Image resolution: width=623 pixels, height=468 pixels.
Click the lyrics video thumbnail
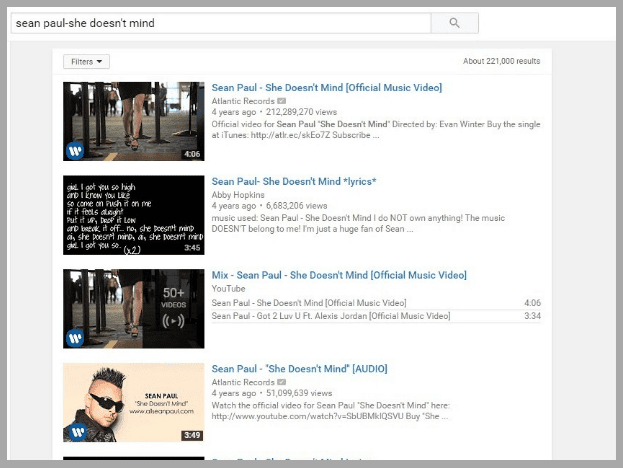coord(133,215)
